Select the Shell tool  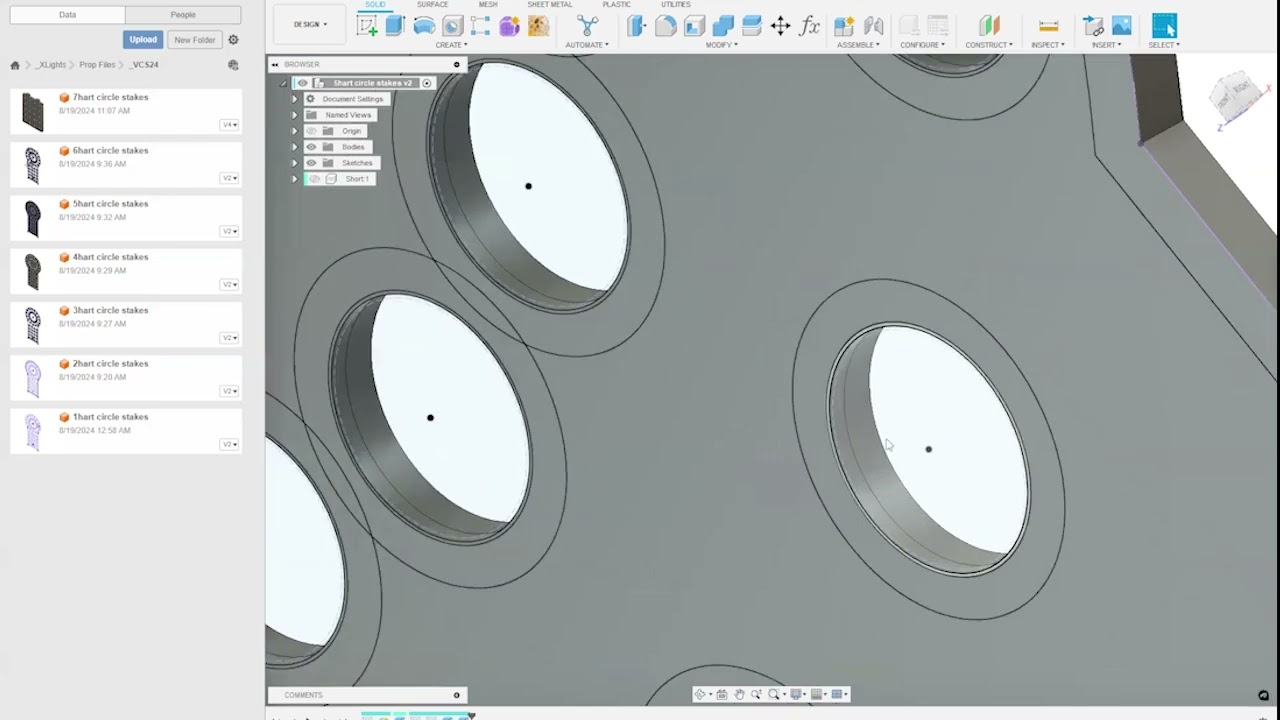(x=694, y=26)
